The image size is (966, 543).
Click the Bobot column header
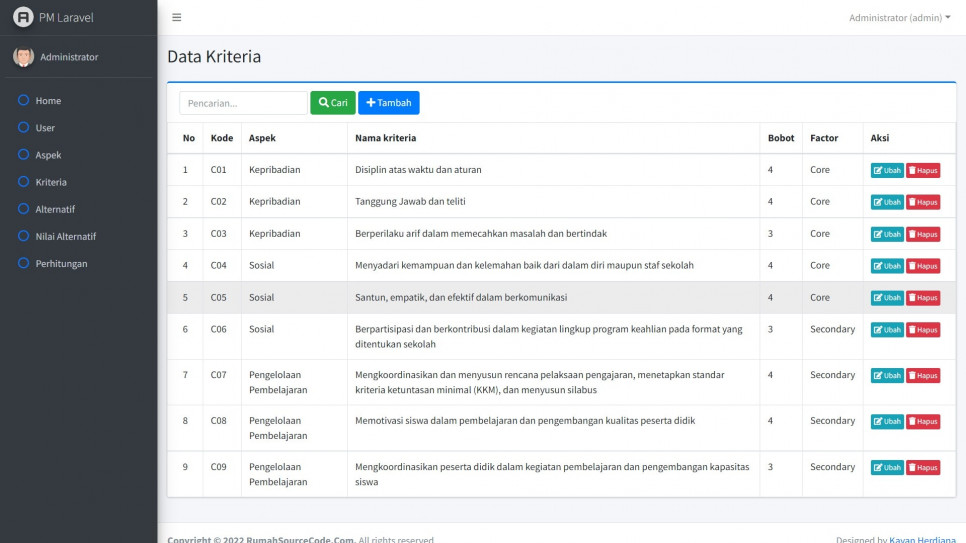pyautogui.click(x=781, y=138)
